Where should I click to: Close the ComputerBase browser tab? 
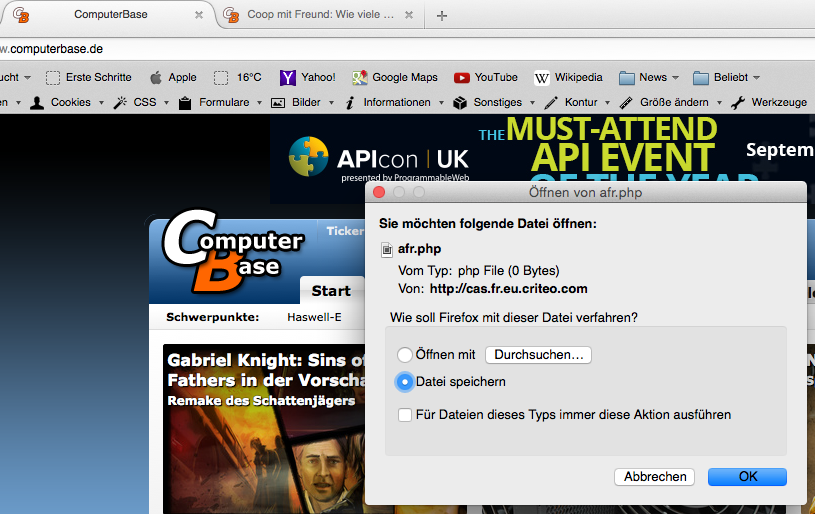199,15
